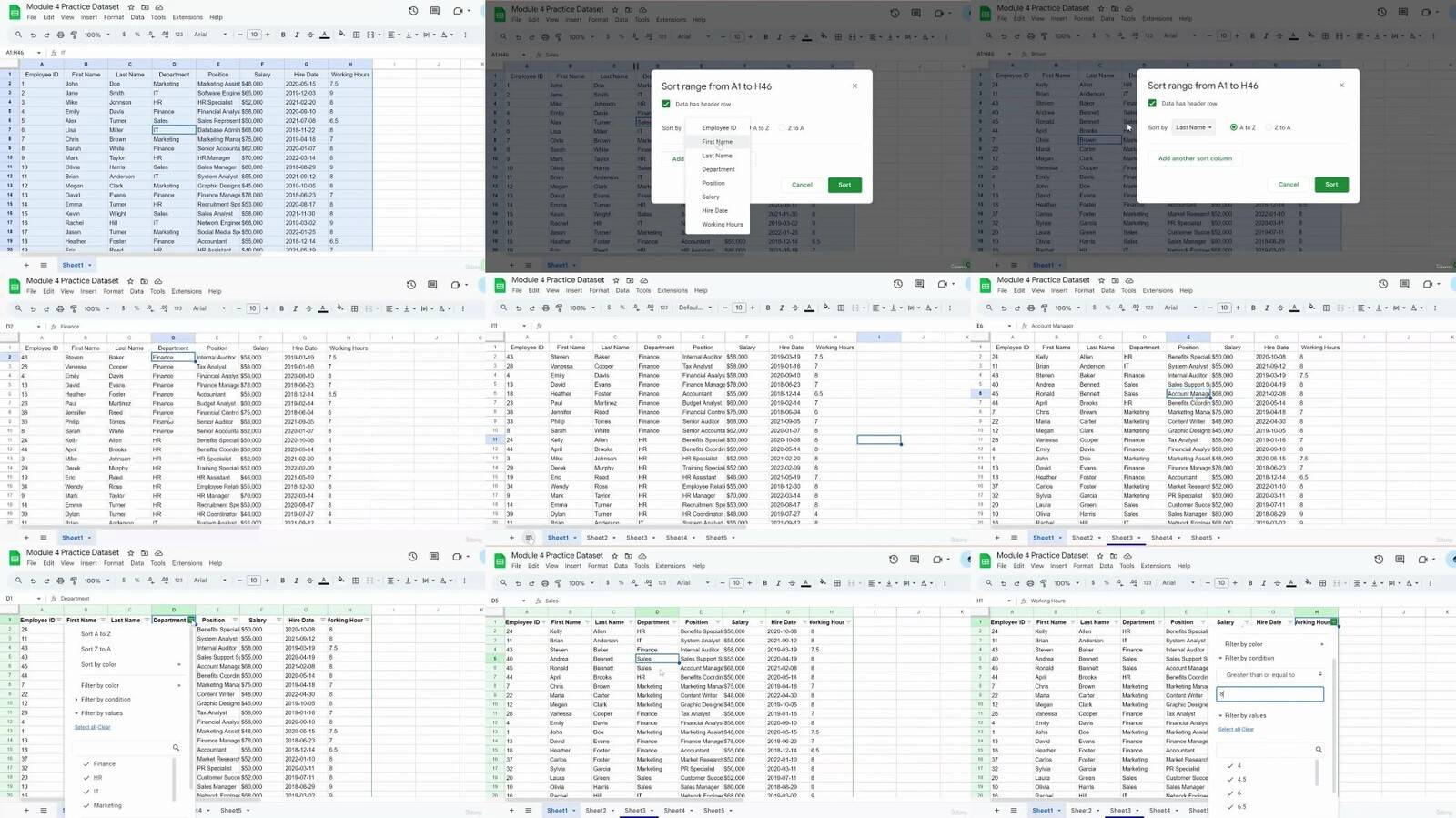Open borders tool in the John Doe sheet
The height and width of the screenshot is (818, 1456).
pyautogui.click(x=357, y=35)
